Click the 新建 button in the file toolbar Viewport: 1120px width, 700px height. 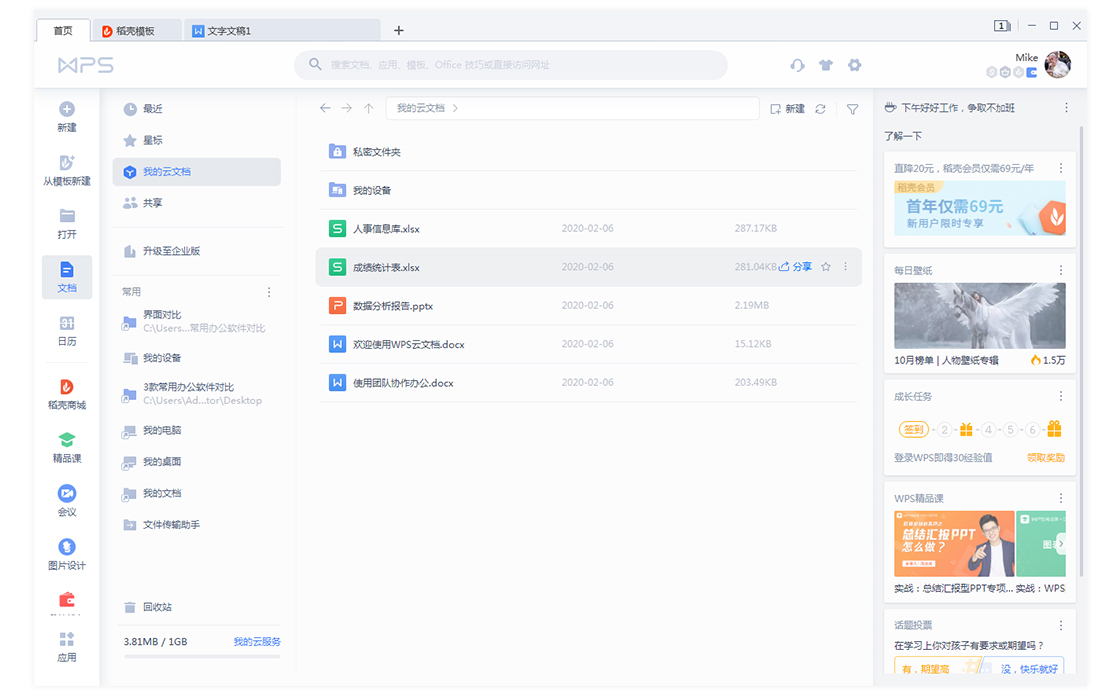point(787,109)
